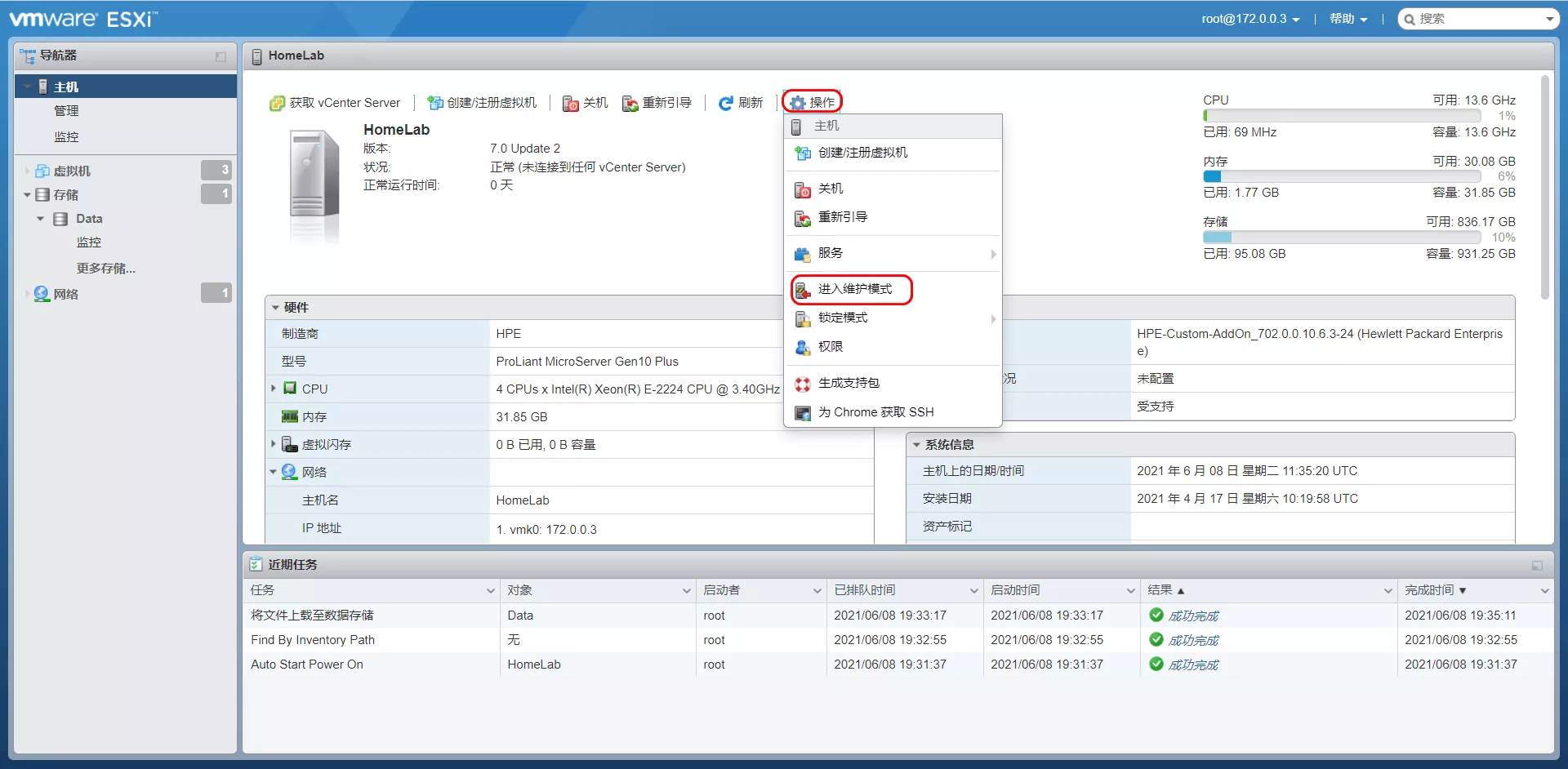Screen dimensions: 1568x769
Task: Click the storage usage bar
Action: 1341,237
